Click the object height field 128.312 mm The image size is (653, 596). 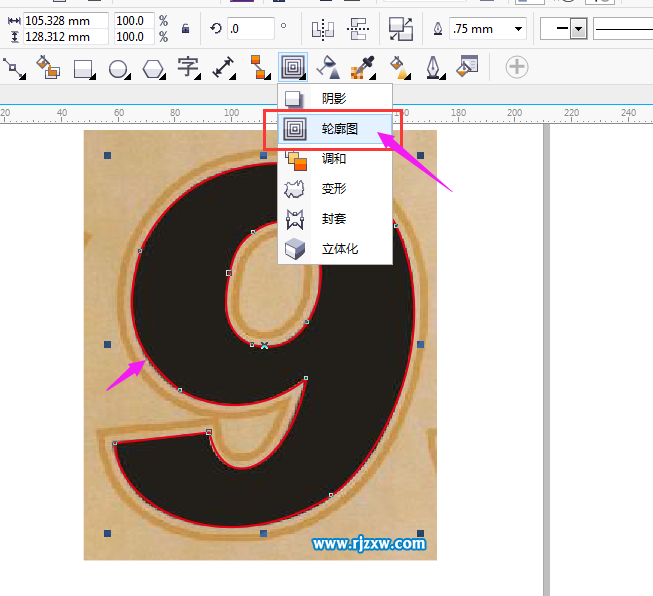tap(66, 37)
